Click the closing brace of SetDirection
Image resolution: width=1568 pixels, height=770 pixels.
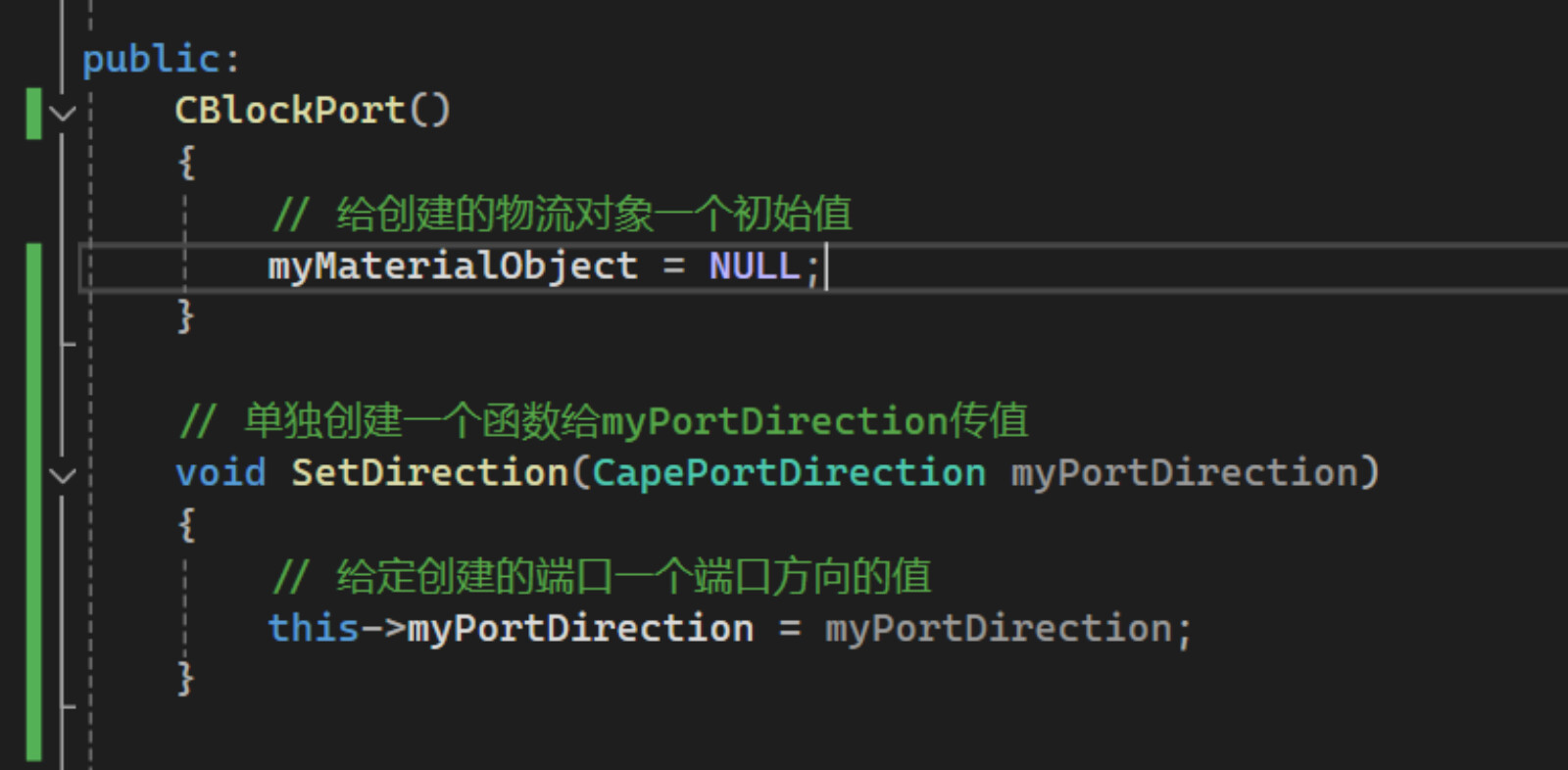[x=186, y=679]
